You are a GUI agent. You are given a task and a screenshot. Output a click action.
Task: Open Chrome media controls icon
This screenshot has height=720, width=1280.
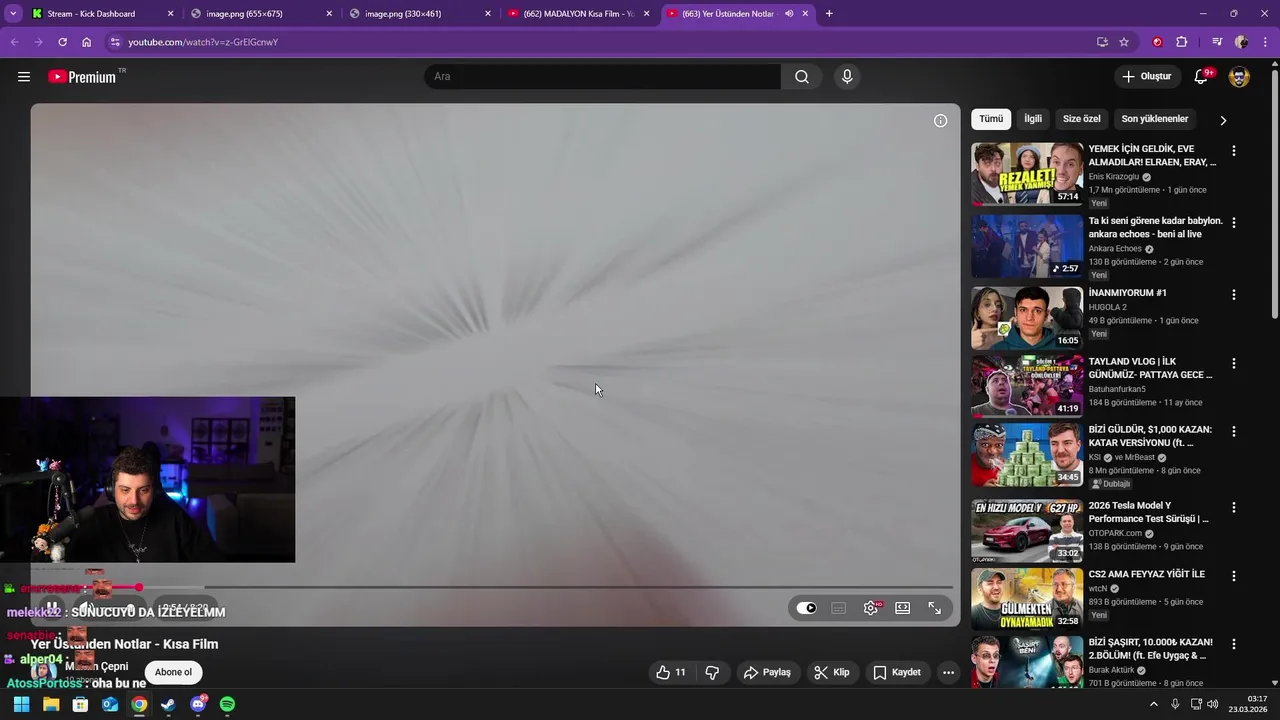pyautogui.click(x=1217, y=42)
